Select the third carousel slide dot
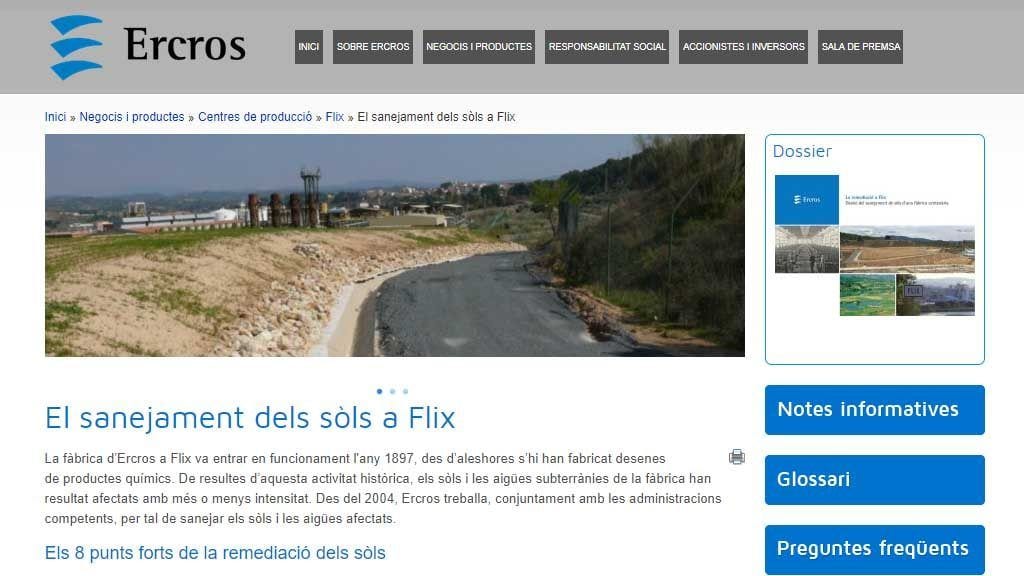Screen dimensions: 1024x576 (406, 391)
